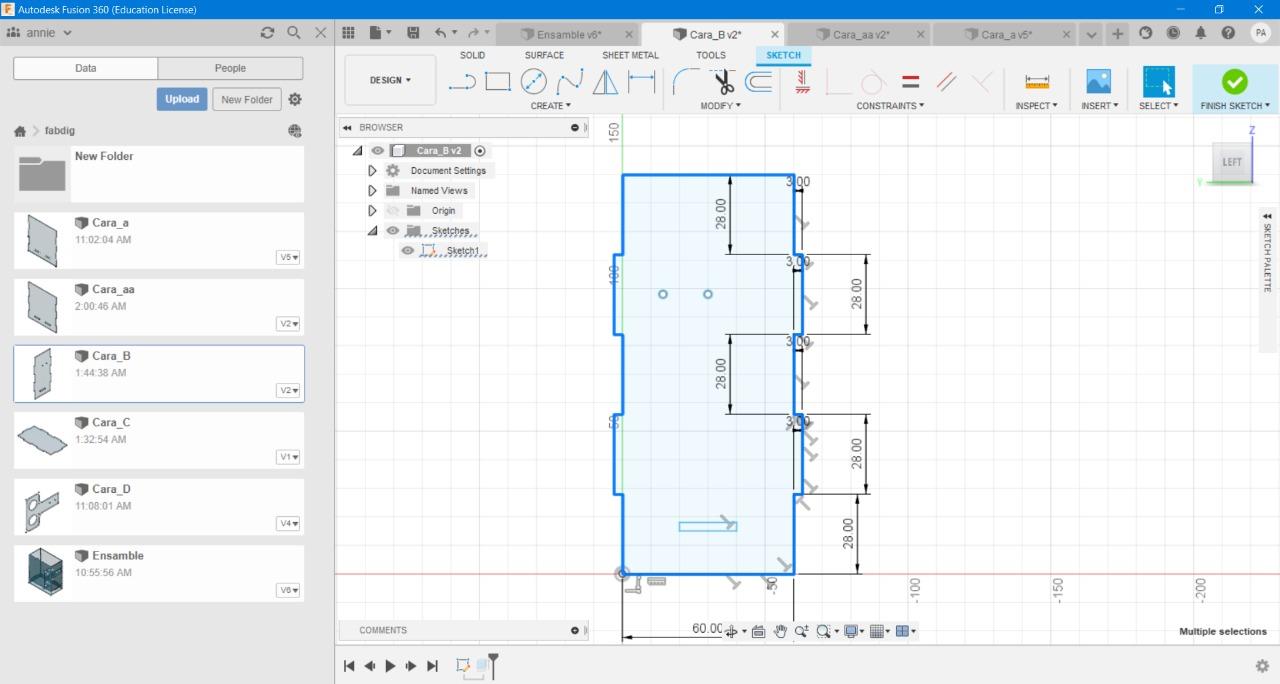Apply the Equal constraint
This screenshot has height=684, width=1280.
[910, 82]
